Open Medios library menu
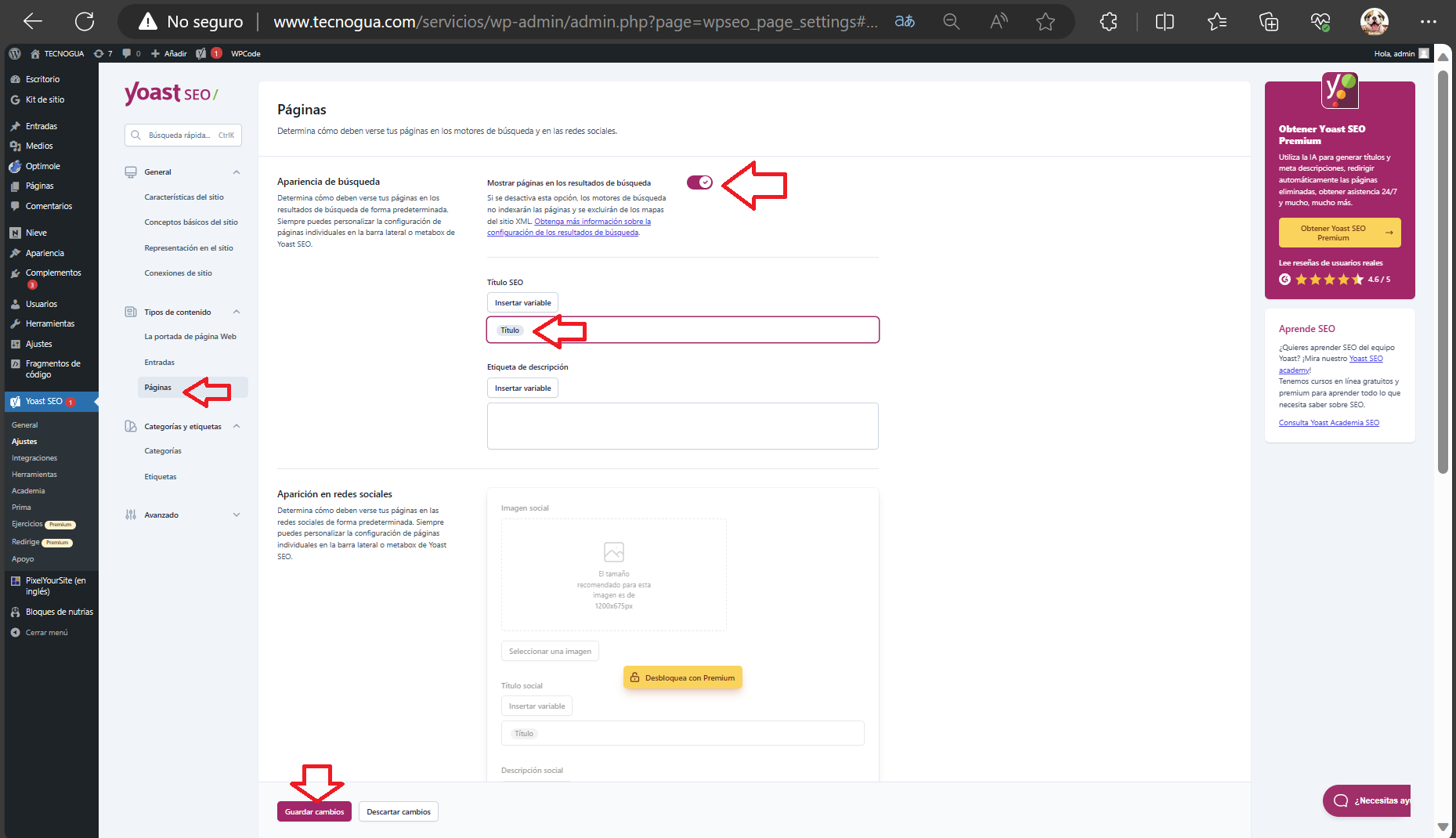 click(39, 146)
